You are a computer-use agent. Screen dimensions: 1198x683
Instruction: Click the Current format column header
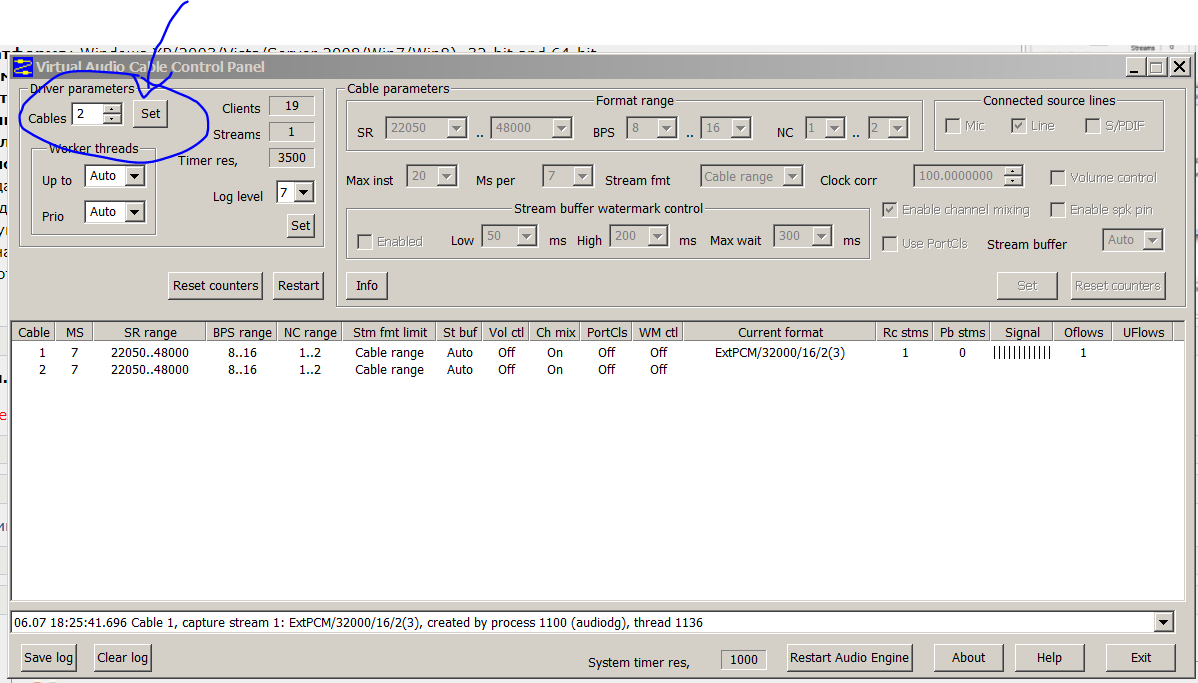click(x=780, y=332)
